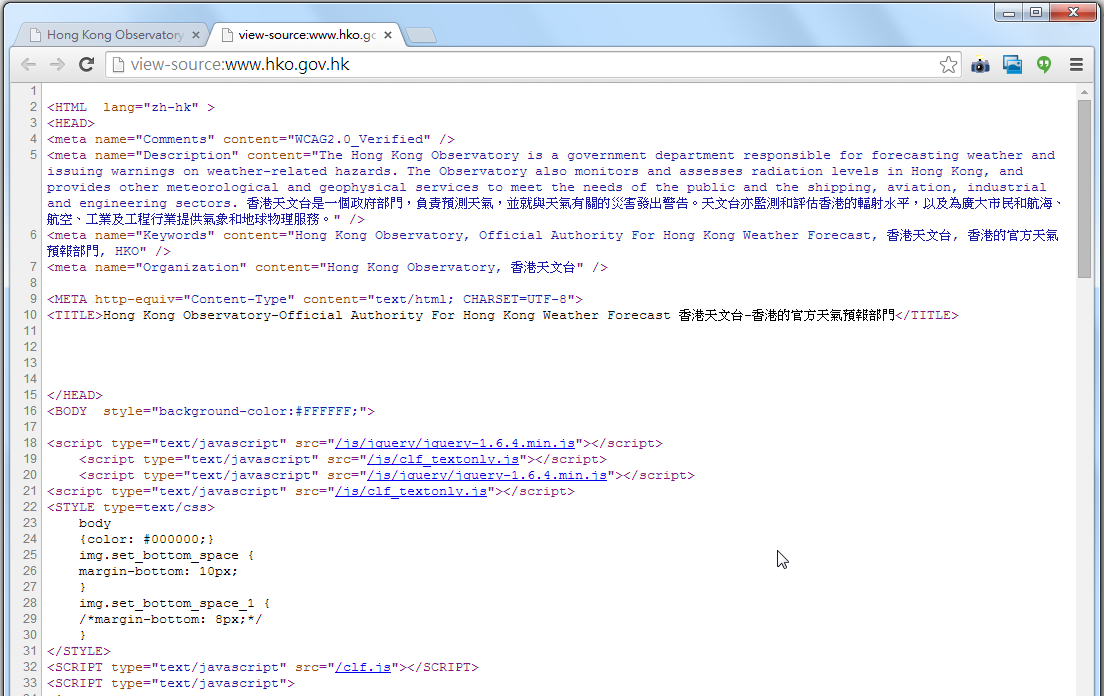Close the Hong Kong Observatory tab
This screenshot has width=1104, height=696.
(x=196, y=34)
